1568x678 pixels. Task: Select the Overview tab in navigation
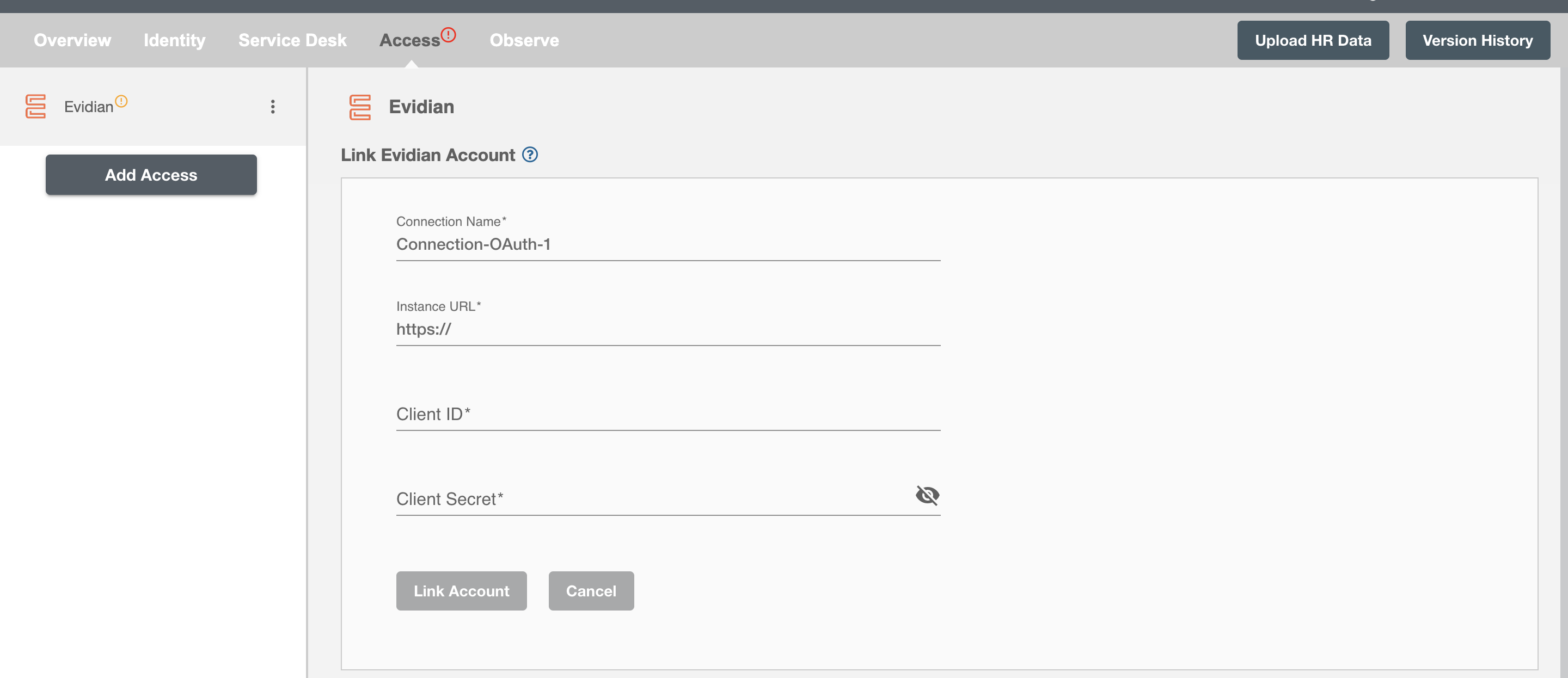coord(72,40)
